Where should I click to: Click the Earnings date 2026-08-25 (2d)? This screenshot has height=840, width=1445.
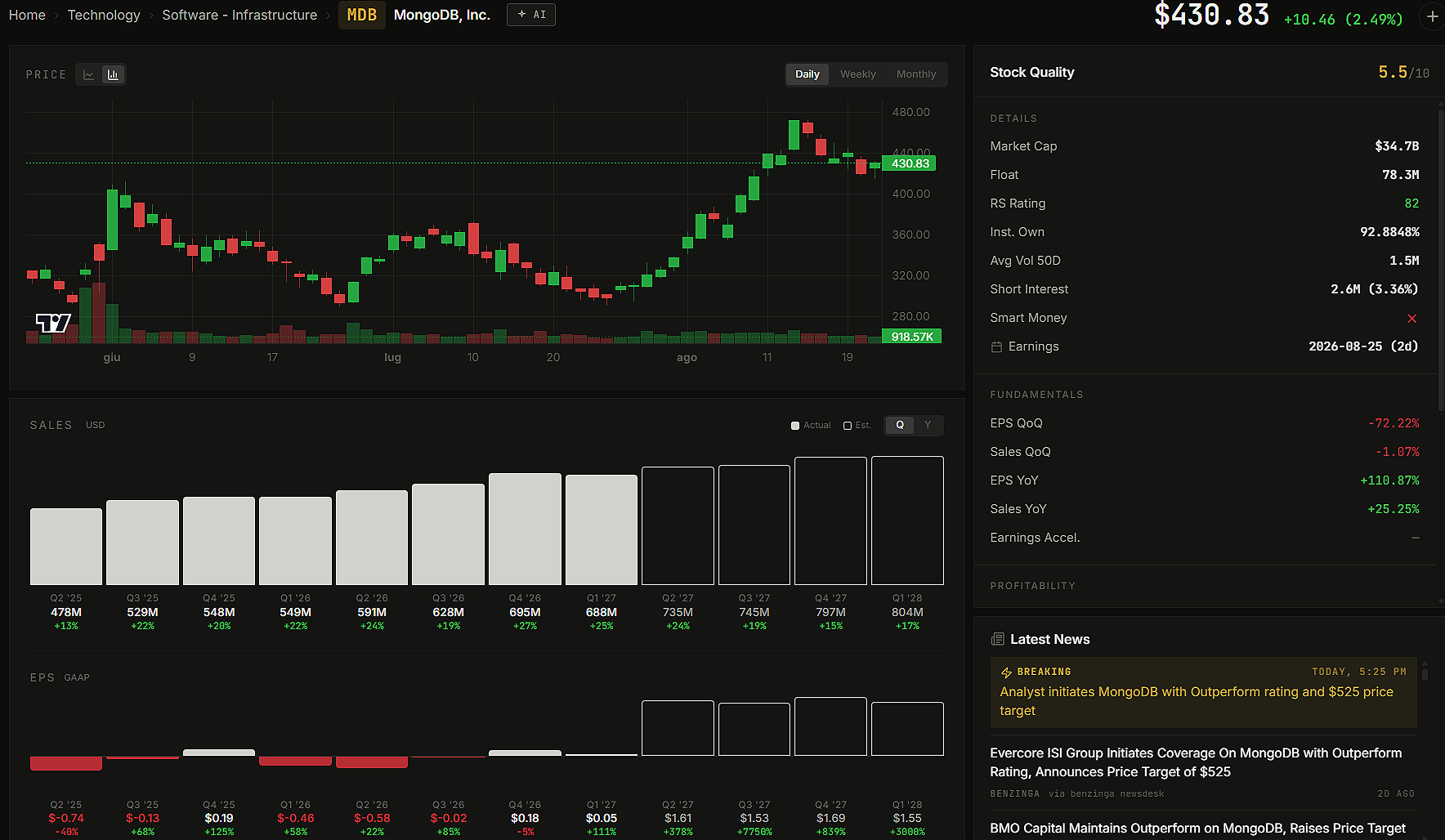[x=1363, y=346]
